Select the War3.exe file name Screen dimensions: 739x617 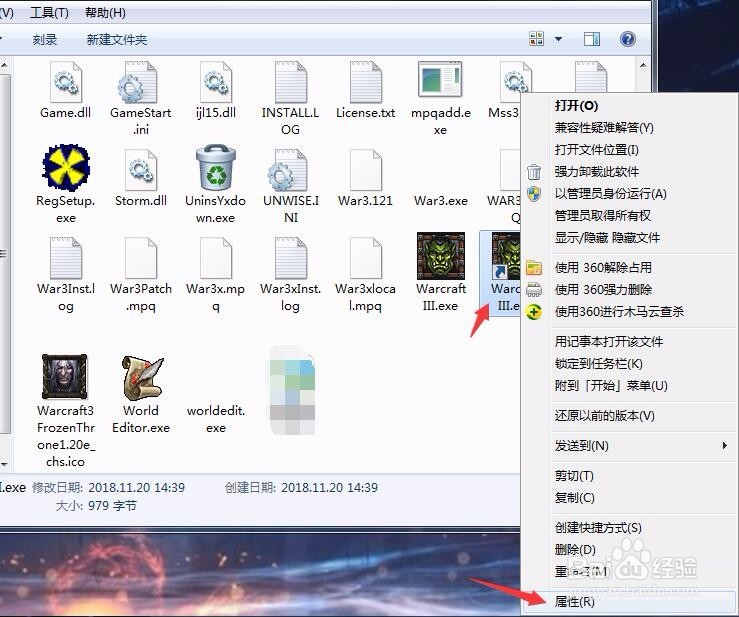[x=441, y=201]
